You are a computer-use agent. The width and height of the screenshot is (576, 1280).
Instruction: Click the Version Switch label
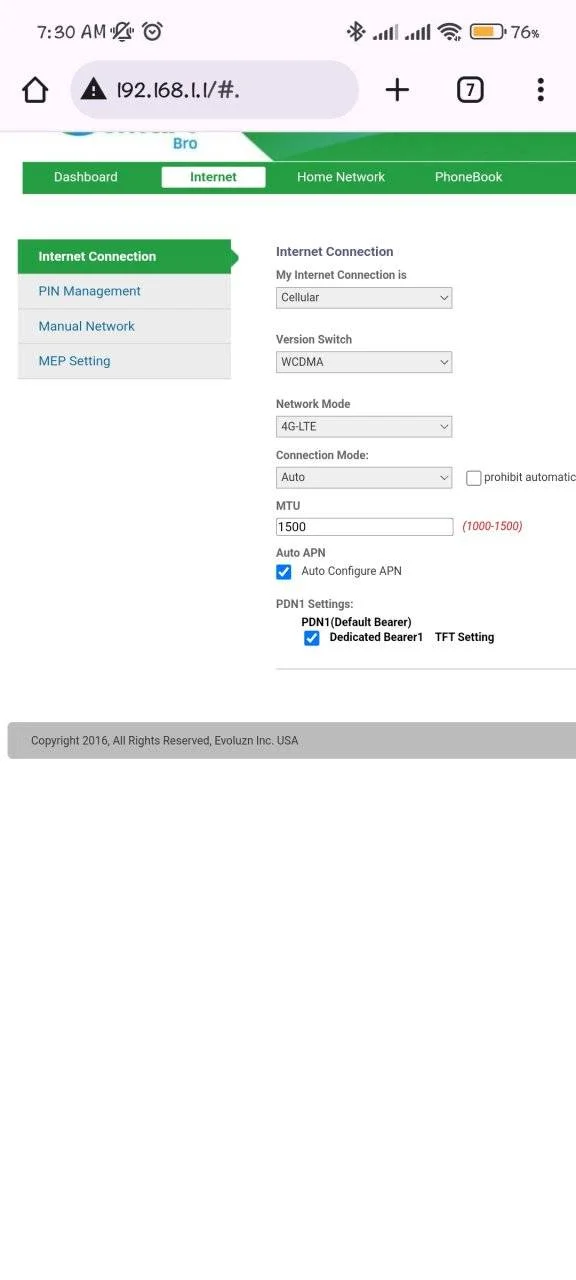(314, 340)
